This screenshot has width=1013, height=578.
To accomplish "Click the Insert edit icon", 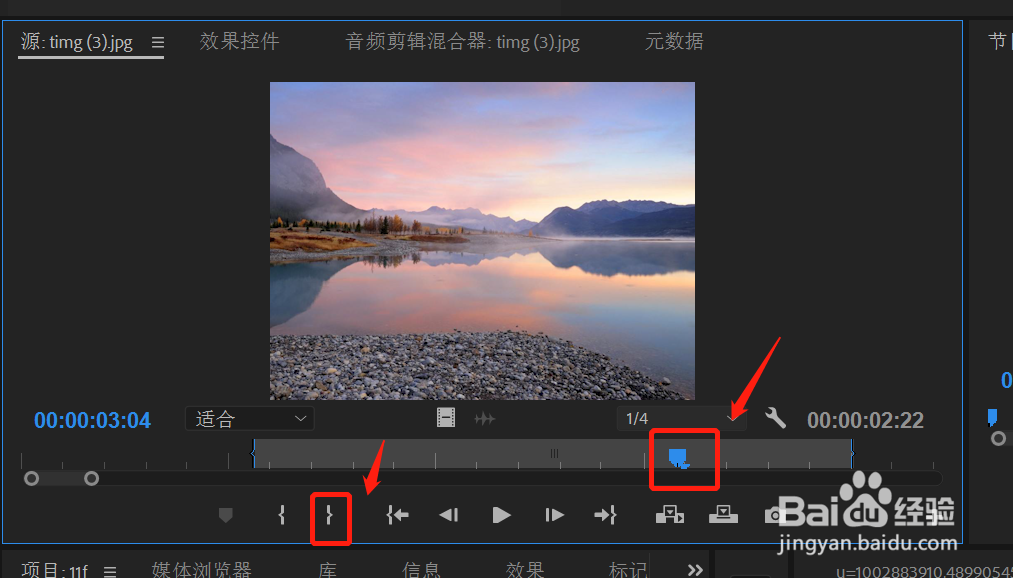I will [x=669, y=515].
